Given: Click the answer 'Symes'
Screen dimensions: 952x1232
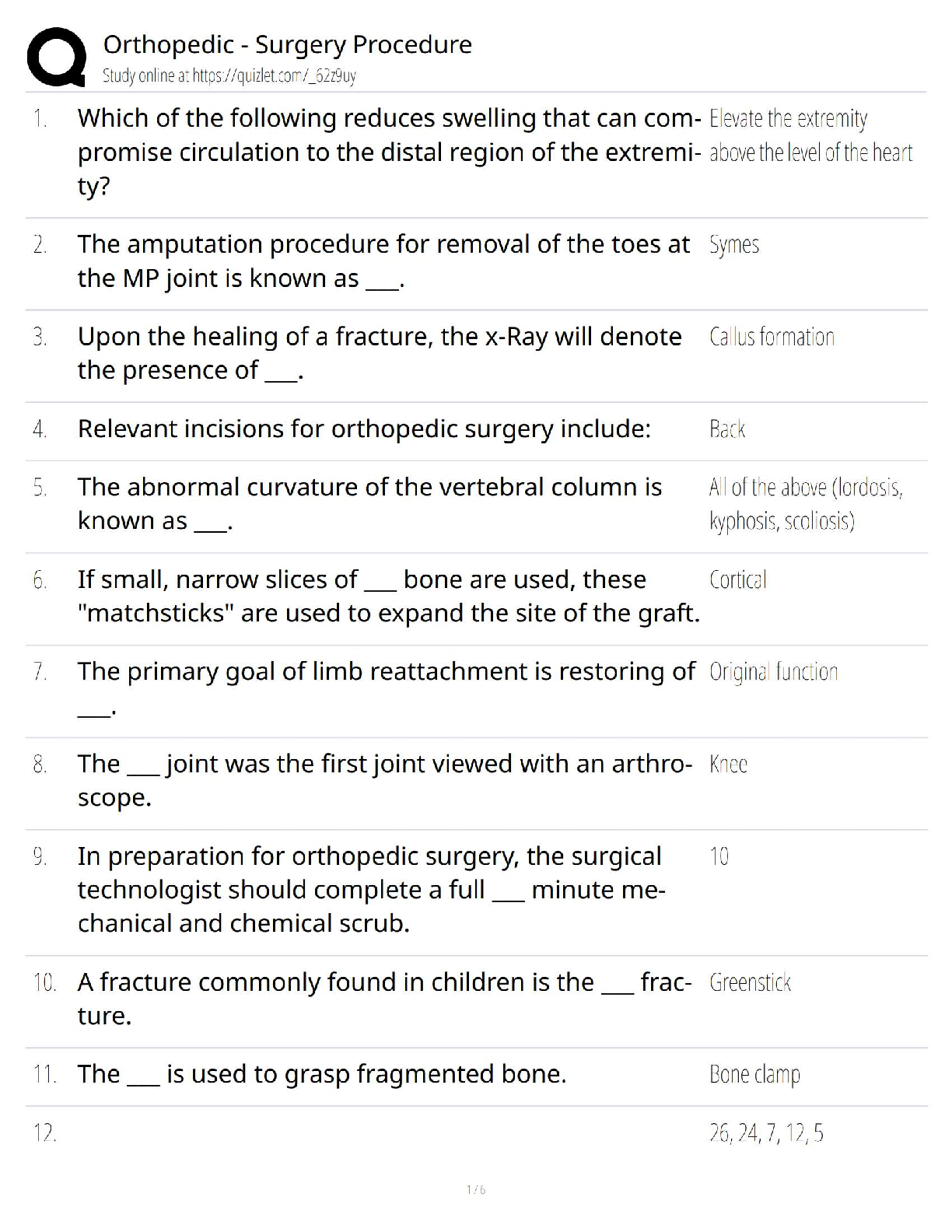Looking at the screenshot, I should 733,245.
